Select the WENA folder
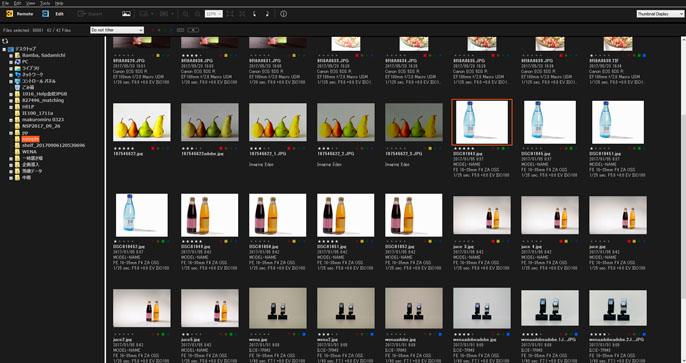This screenshot has height=363, width=686. (x=29, y=152)
